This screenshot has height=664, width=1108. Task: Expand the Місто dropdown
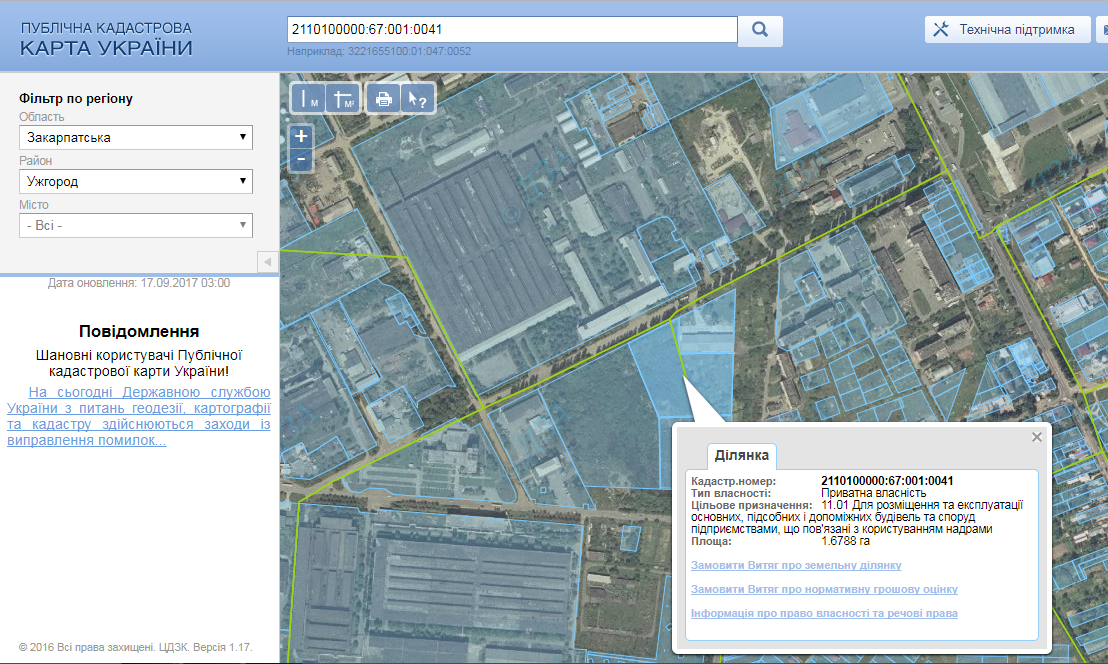tap(136, 225)
